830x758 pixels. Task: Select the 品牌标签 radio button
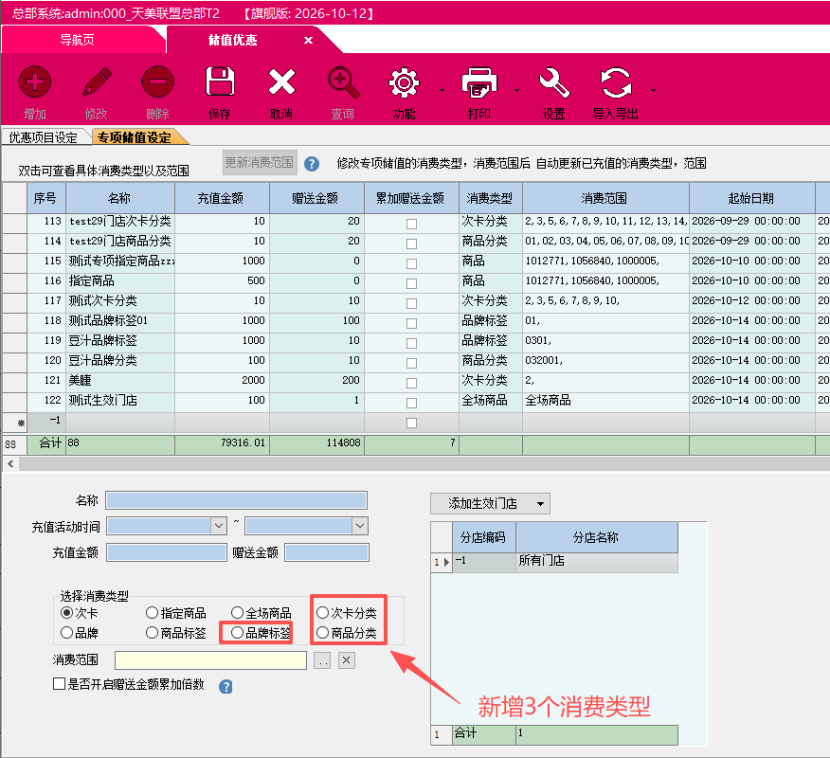click(237, 633)
